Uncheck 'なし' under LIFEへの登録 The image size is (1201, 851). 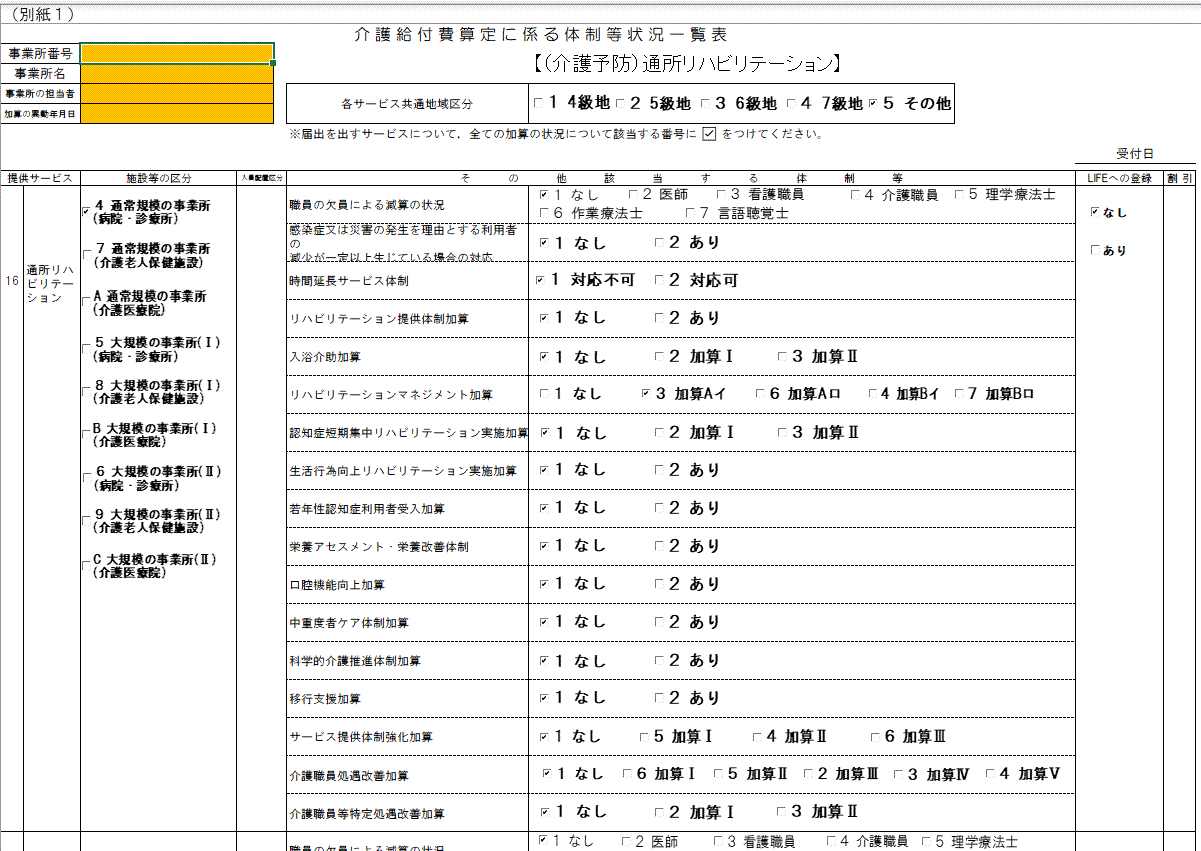[1095, 212]
